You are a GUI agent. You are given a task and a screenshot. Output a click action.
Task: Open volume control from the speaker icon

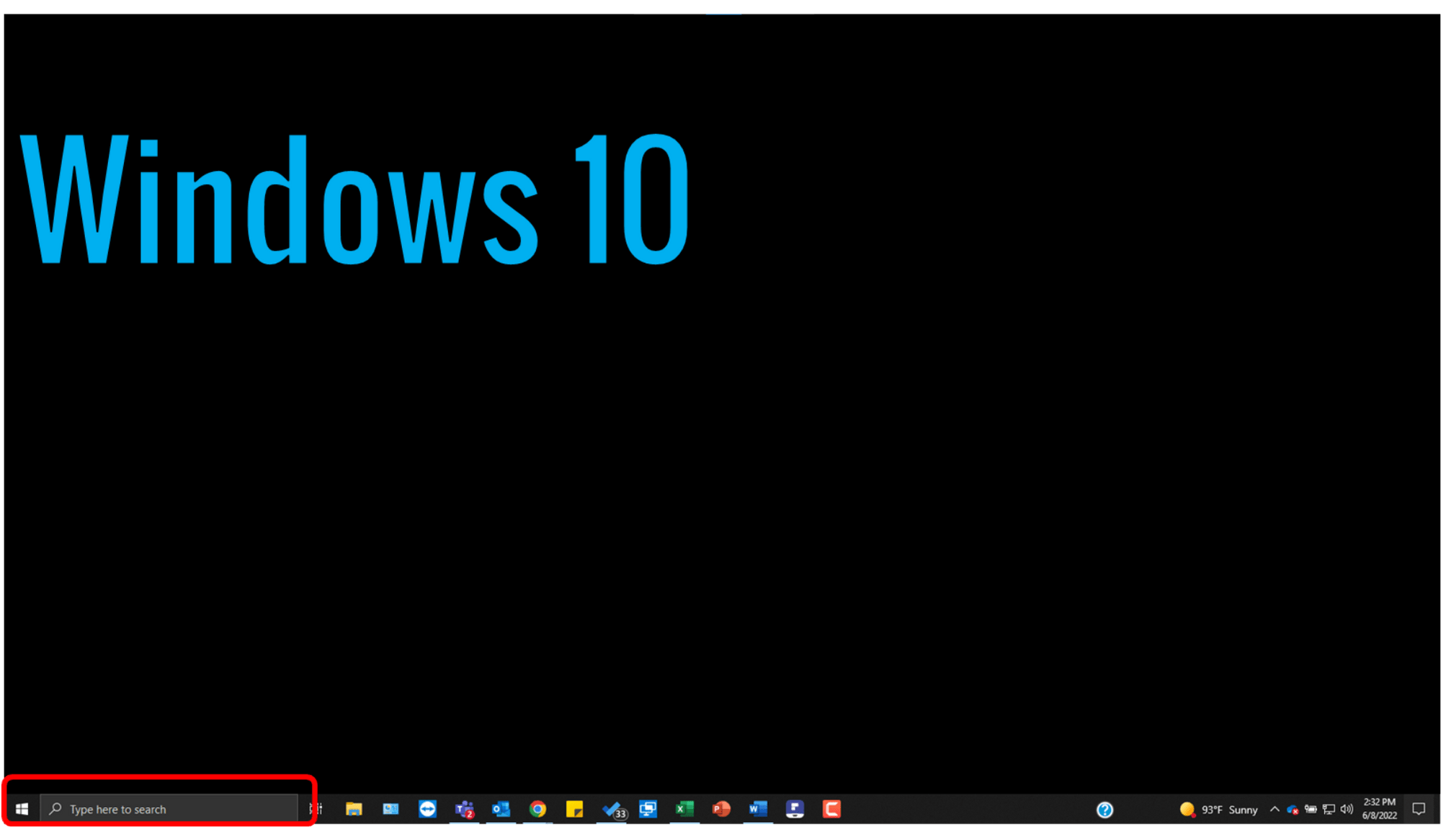pos(1346,809)
